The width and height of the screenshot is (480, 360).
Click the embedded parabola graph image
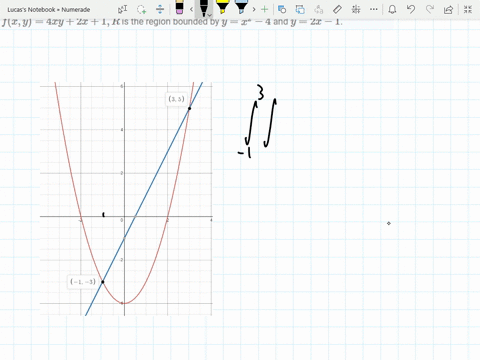126,199
